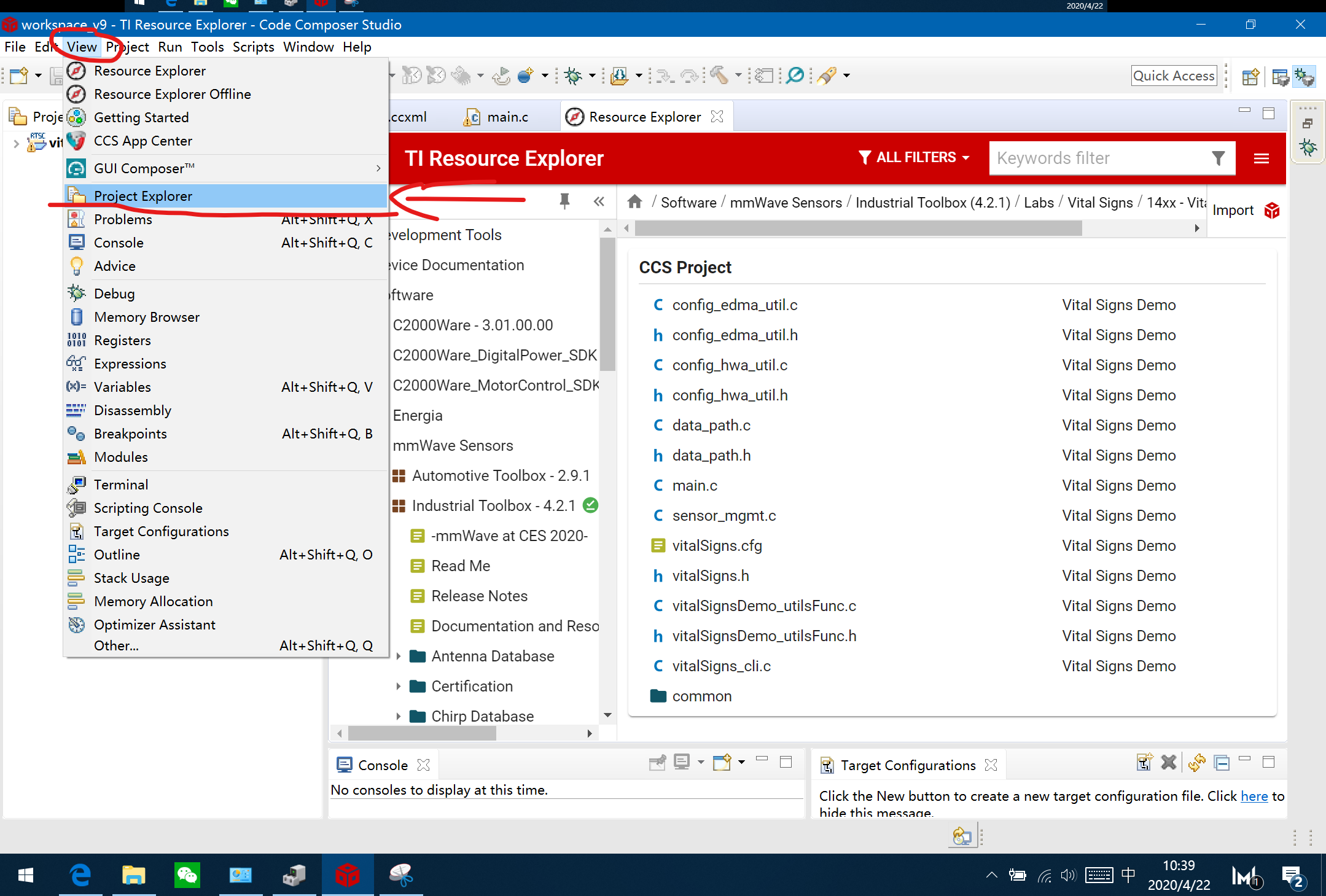This screenshot has width=1326, height=896.
Task: Click the Vital Signs breadcrumb link
Action: click(x=1100, y=202)
